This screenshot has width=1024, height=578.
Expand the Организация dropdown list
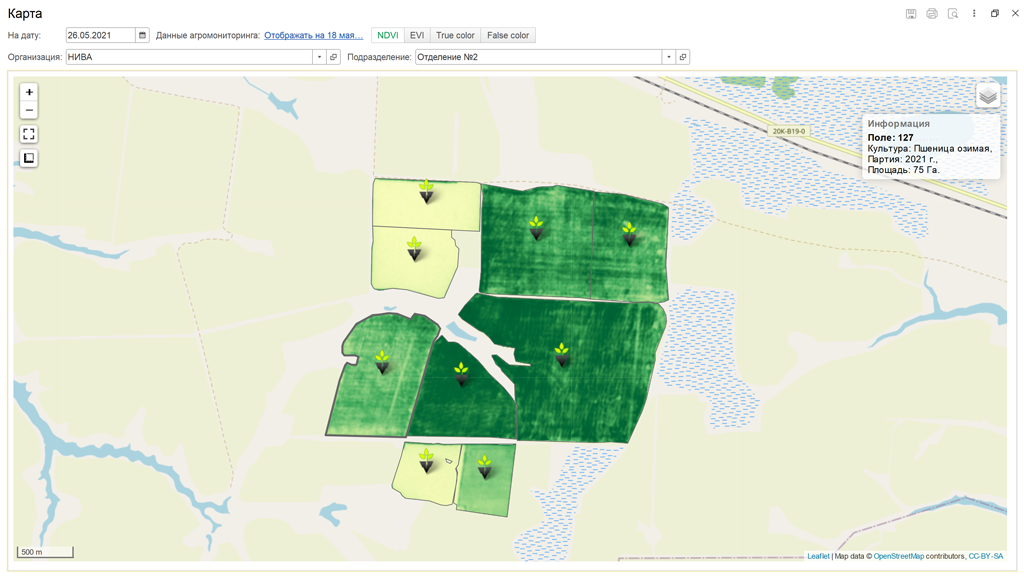(x=320, y=57)
